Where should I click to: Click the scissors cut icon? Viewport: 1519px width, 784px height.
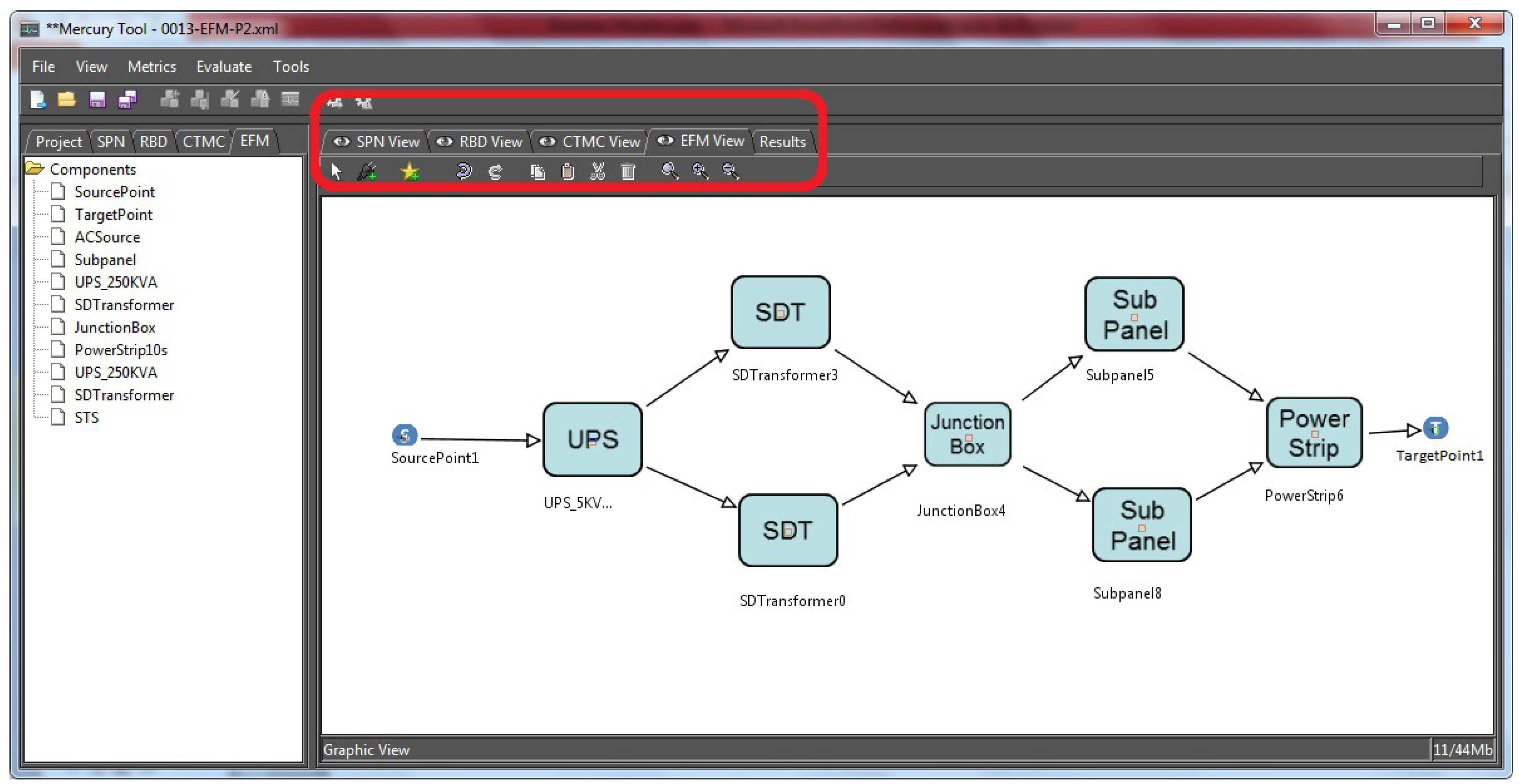coord(597,171)
